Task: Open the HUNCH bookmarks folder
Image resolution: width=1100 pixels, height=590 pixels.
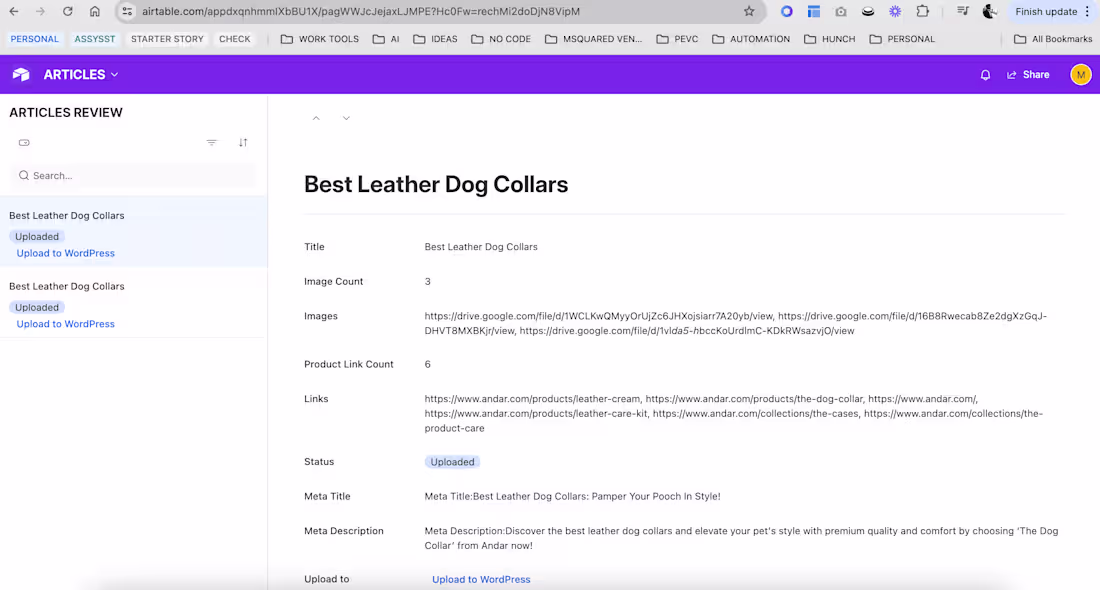Action: coord(829,38)
